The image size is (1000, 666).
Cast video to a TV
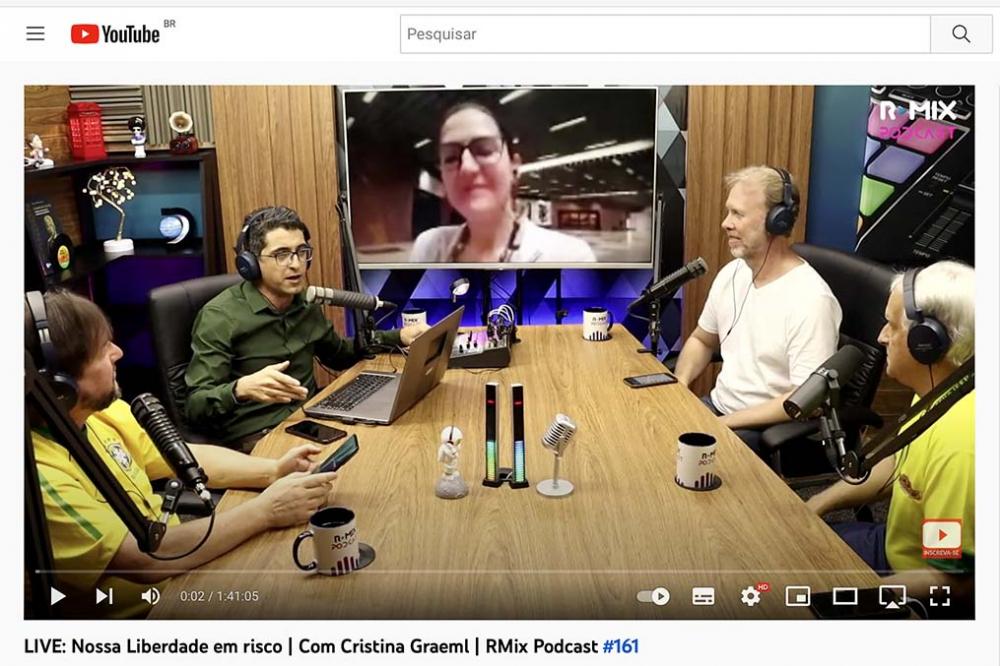(892, 596)
